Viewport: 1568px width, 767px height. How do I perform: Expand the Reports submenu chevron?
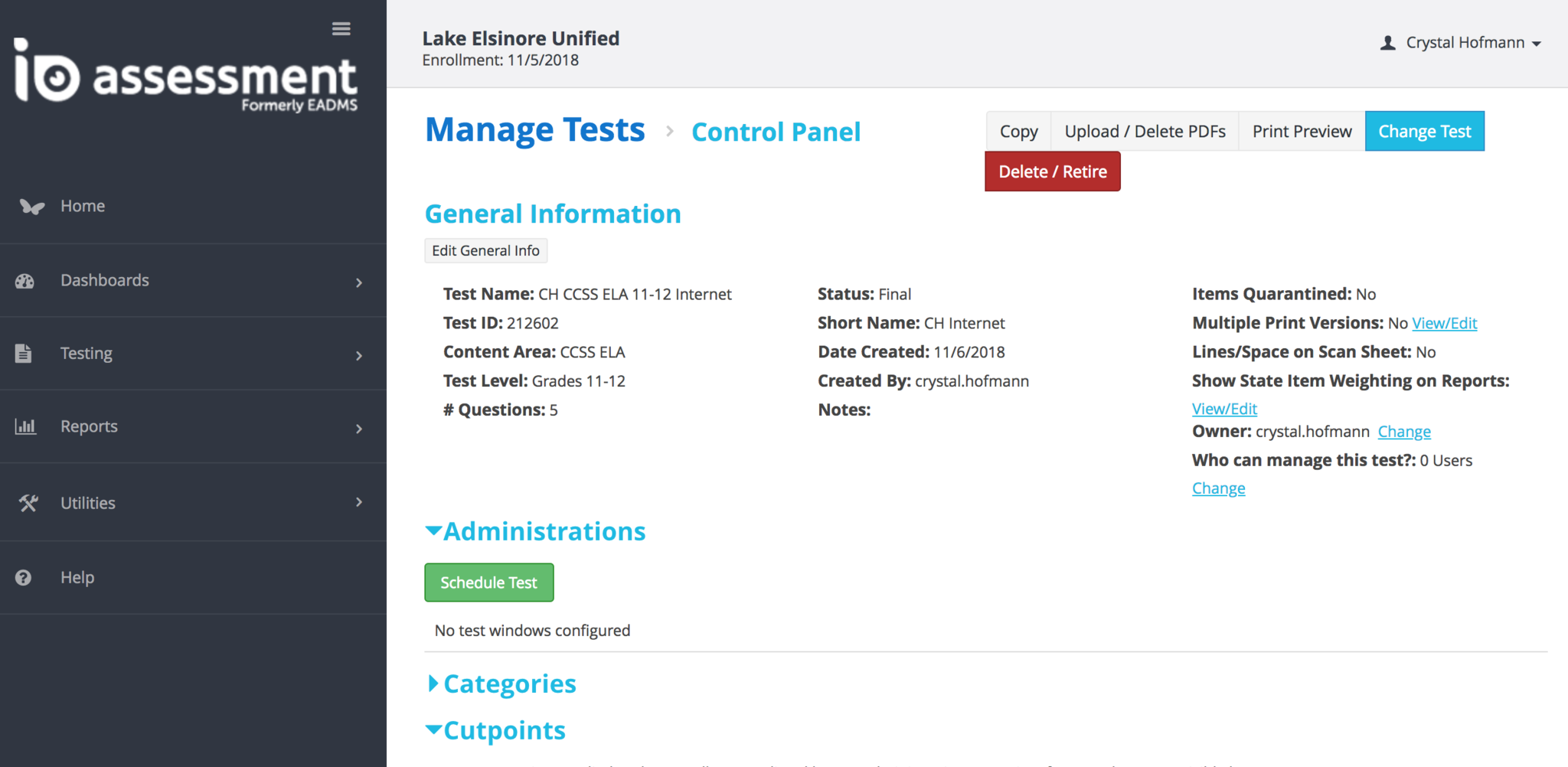359,429
